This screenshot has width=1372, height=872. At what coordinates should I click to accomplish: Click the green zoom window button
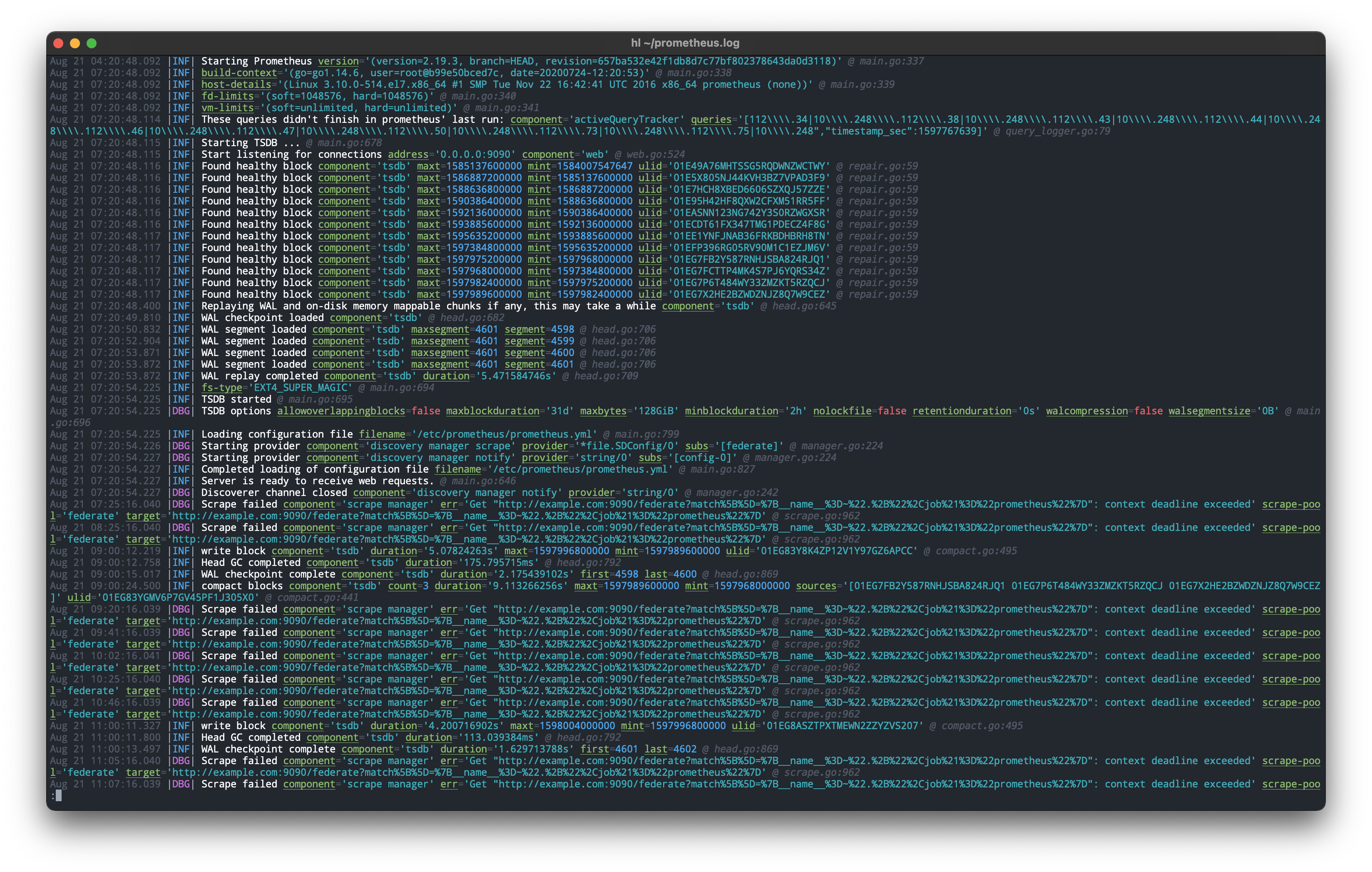[x=92, y=43]
